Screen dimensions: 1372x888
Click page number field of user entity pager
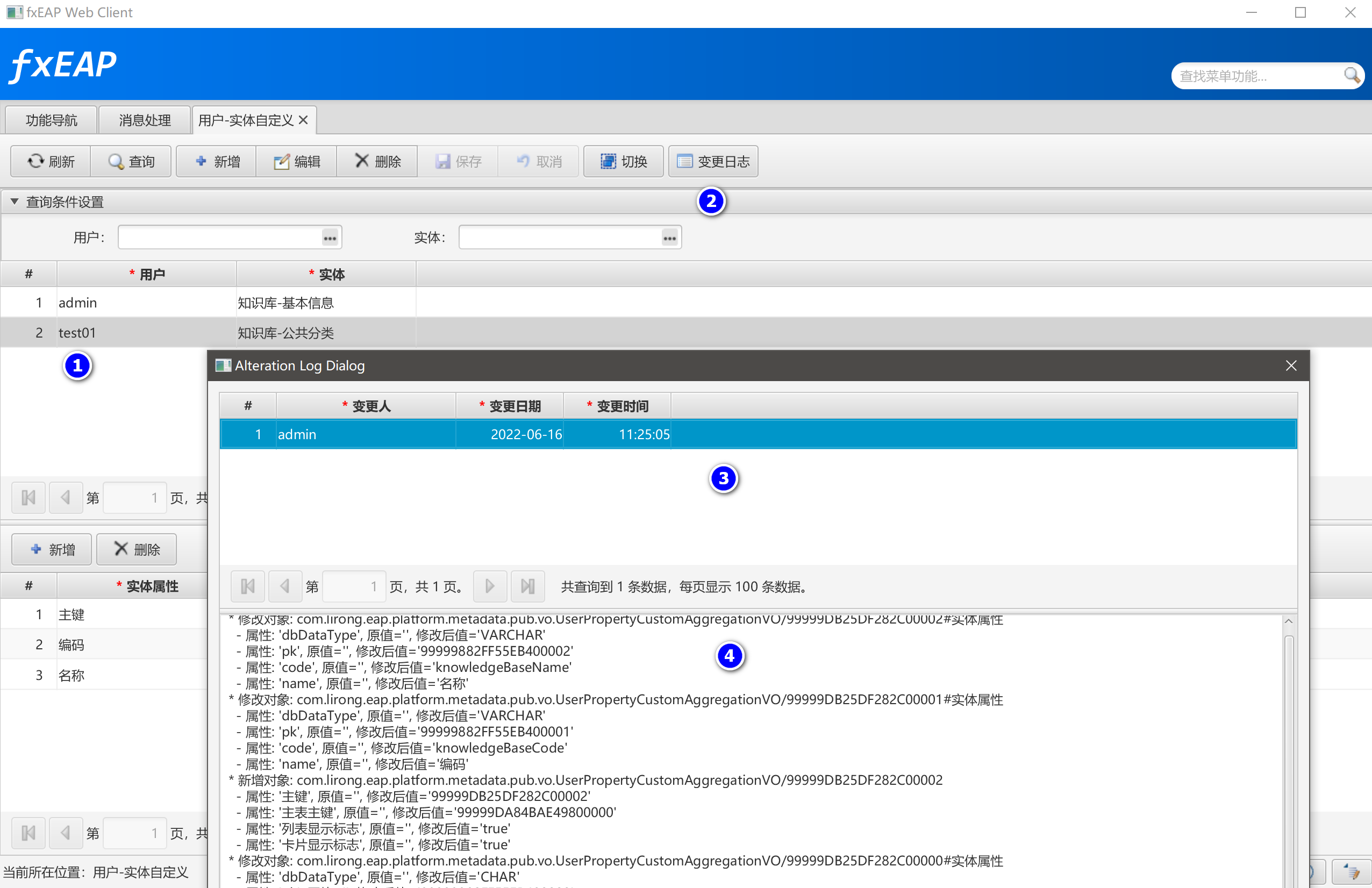[135, 497]
